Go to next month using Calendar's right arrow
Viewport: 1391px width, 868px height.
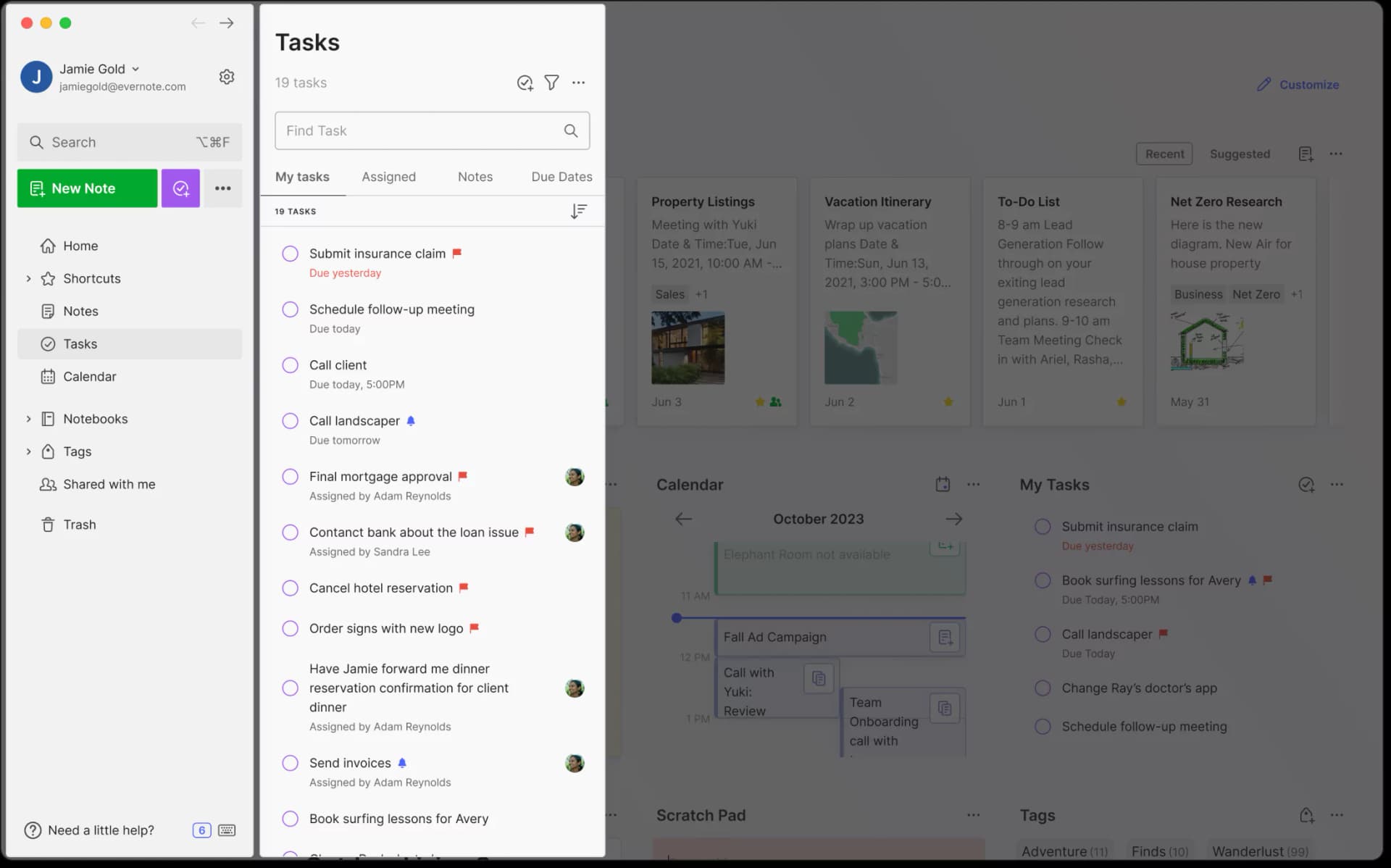pyautogui.click(x=954, y=519)
